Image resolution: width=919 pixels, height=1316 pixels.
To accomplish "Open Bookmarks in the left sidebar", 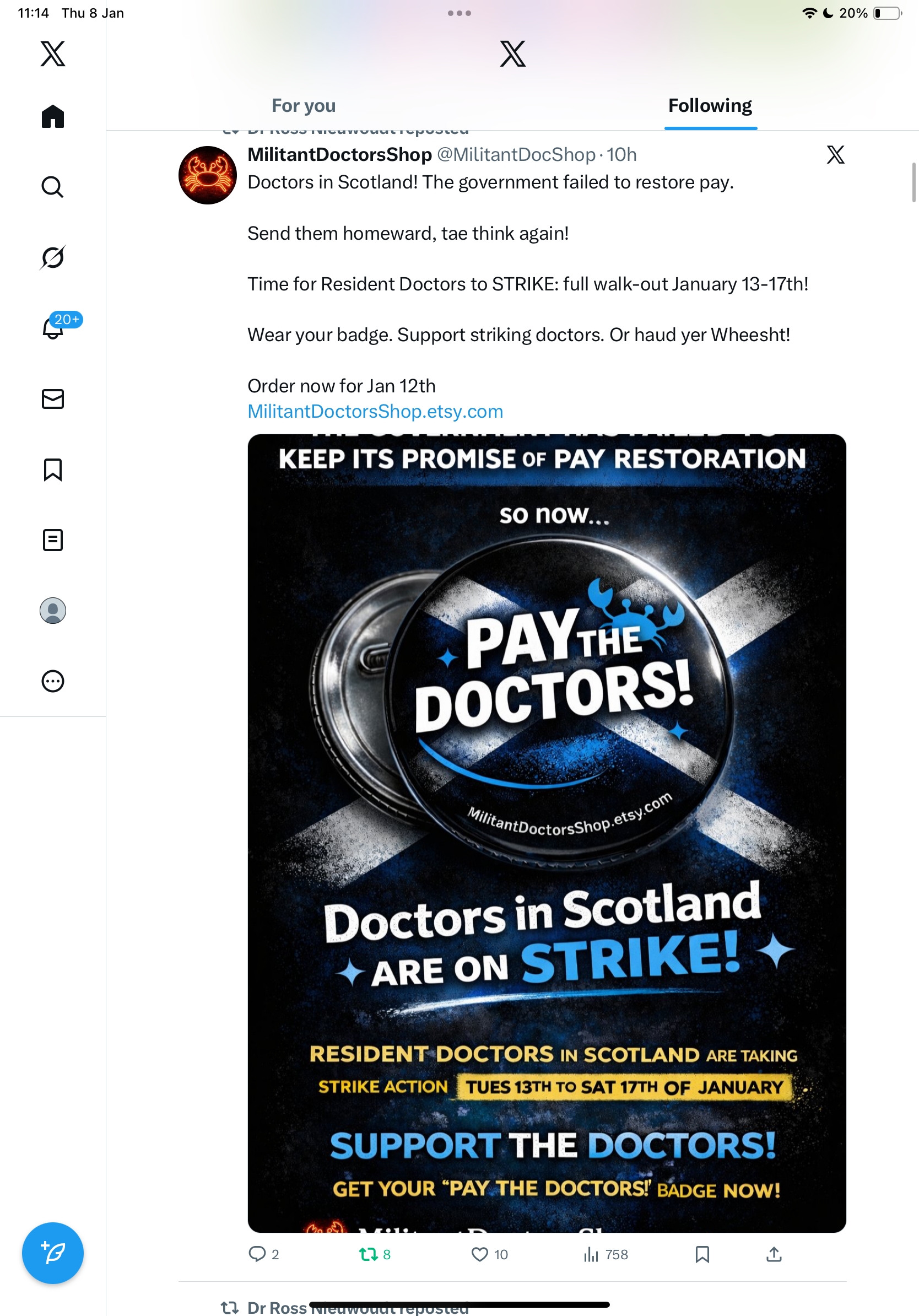I will (53, 470).
